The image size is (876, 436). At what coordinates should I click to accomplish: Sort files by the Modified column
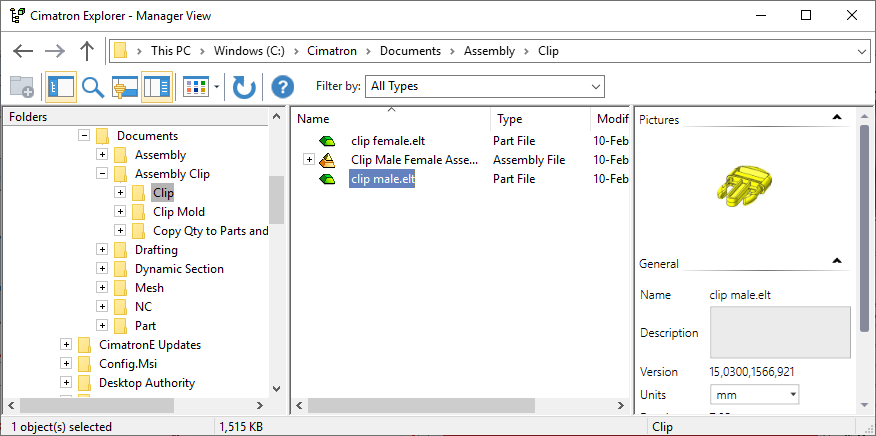pyautogui.click(x=610, y=119)
